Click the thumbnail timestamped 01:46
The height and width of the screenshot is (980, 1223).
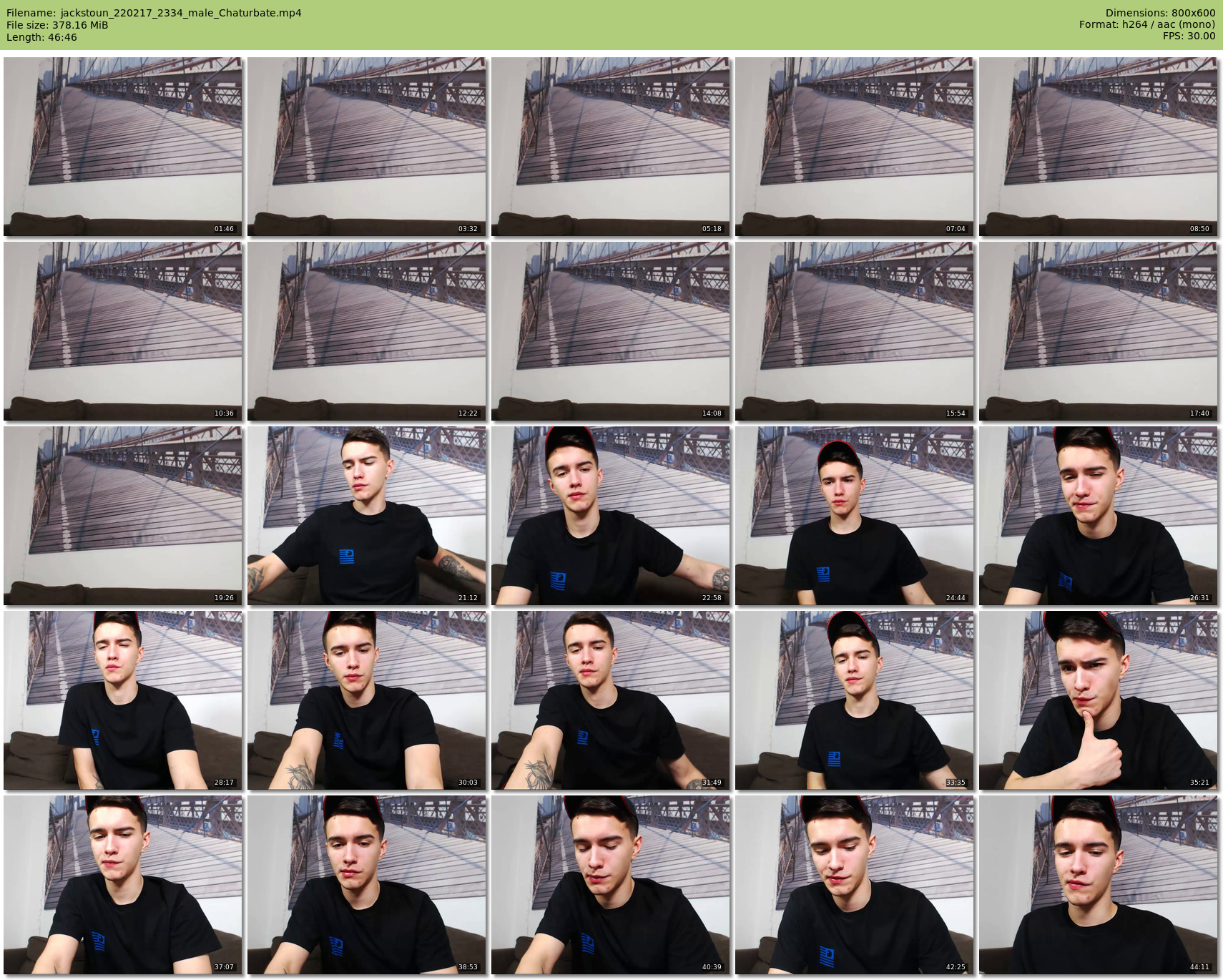(122, 147)
